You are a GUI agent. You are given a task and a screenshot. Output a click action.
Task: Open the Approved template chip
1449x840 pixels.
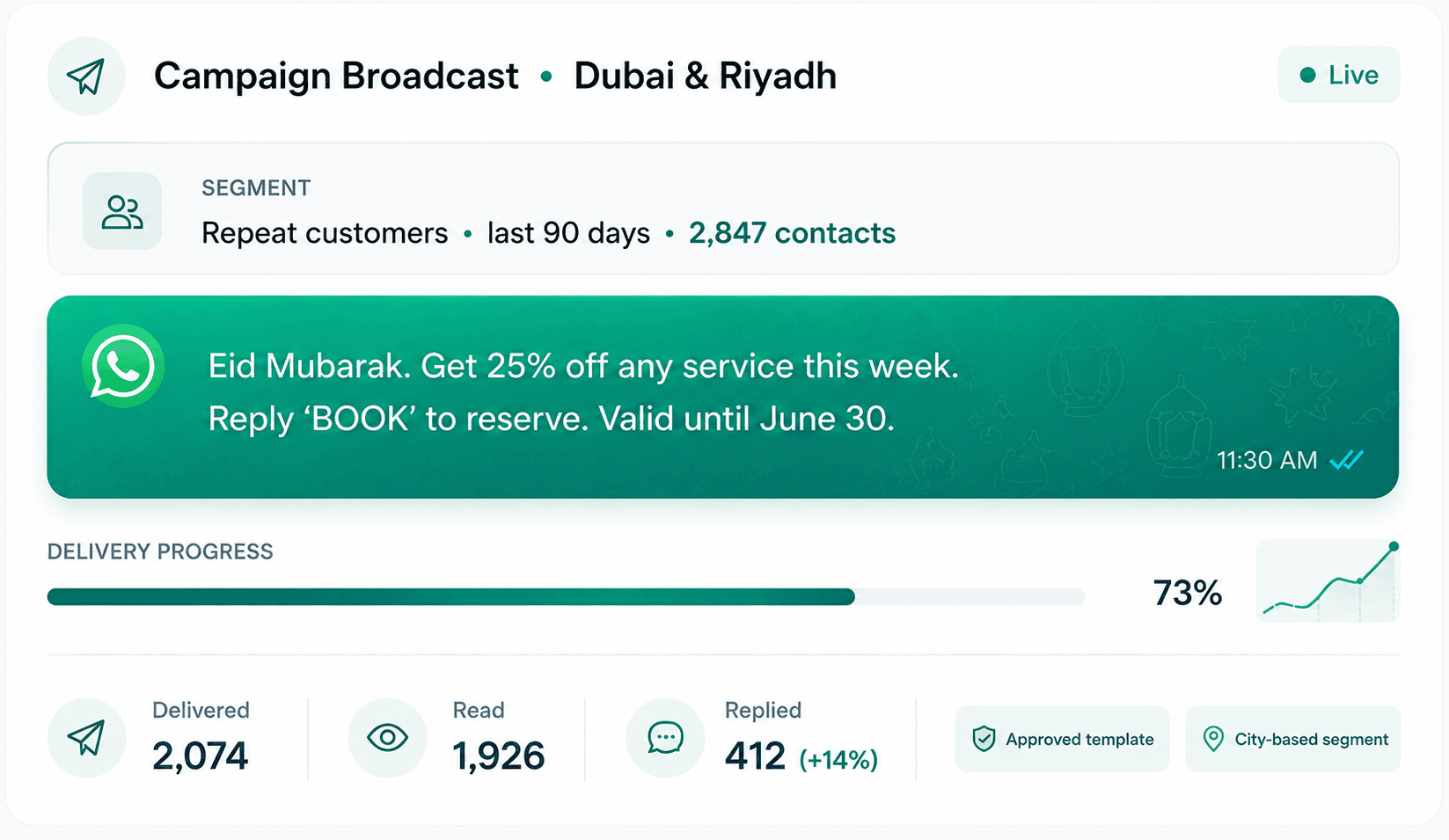[x=1062, y=739]
